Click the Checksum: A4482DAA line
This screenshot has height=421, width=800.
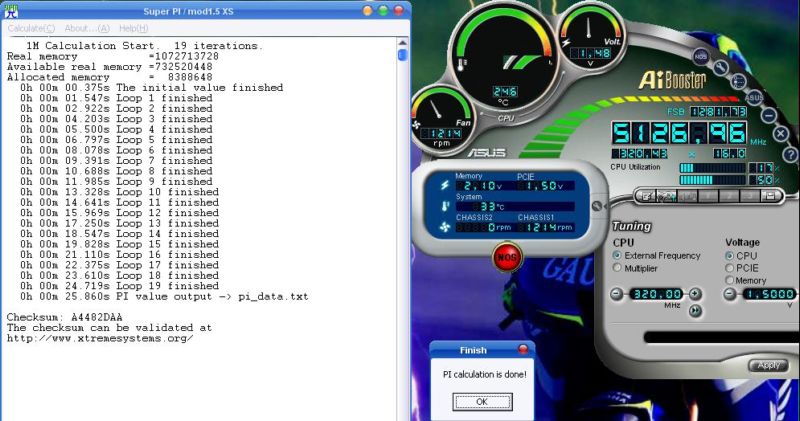pyautogui.click(x=65, y=317)
